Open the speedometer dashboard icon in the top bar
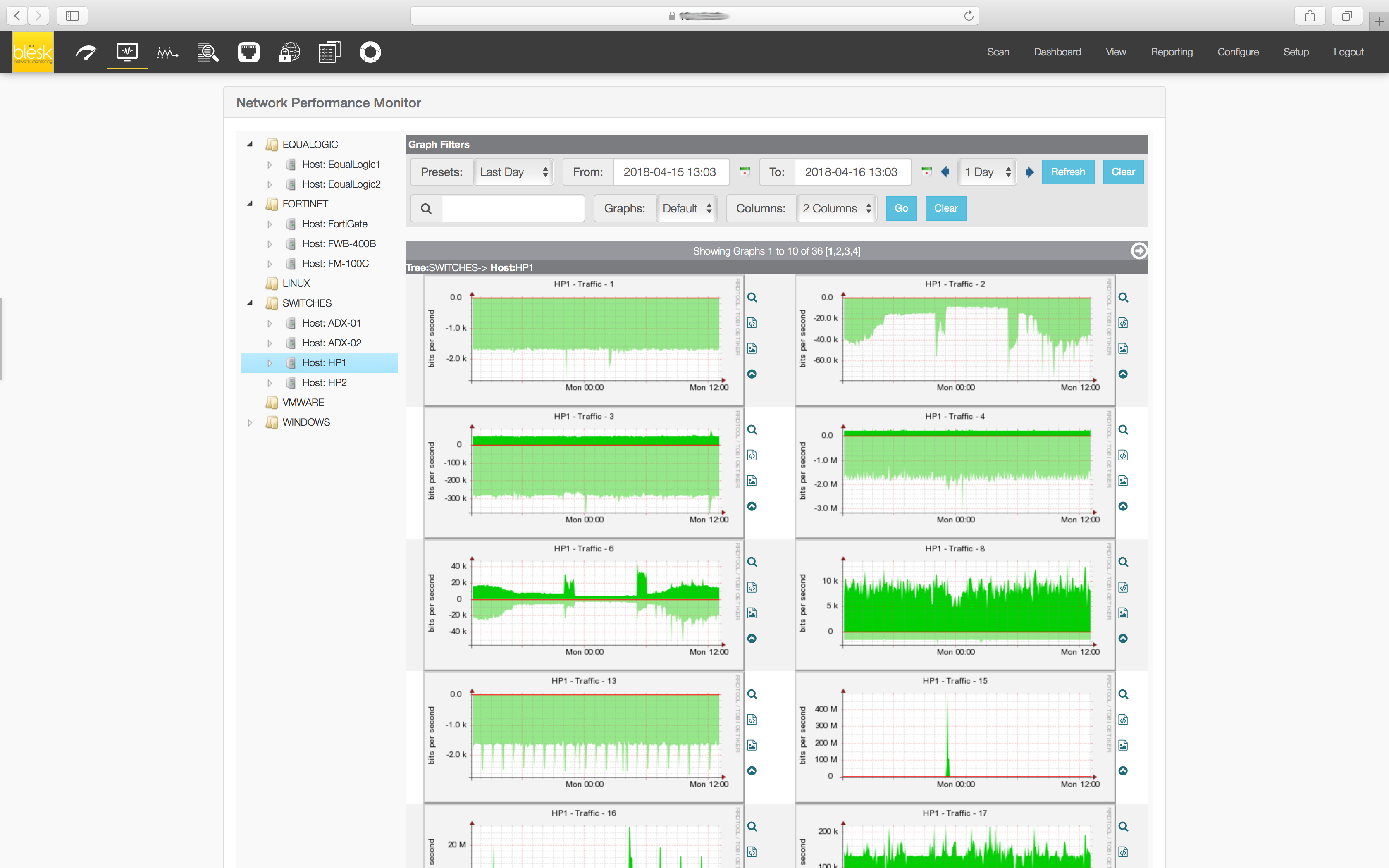This screenshot has width=1389, height=868. (x=86, y=52)
